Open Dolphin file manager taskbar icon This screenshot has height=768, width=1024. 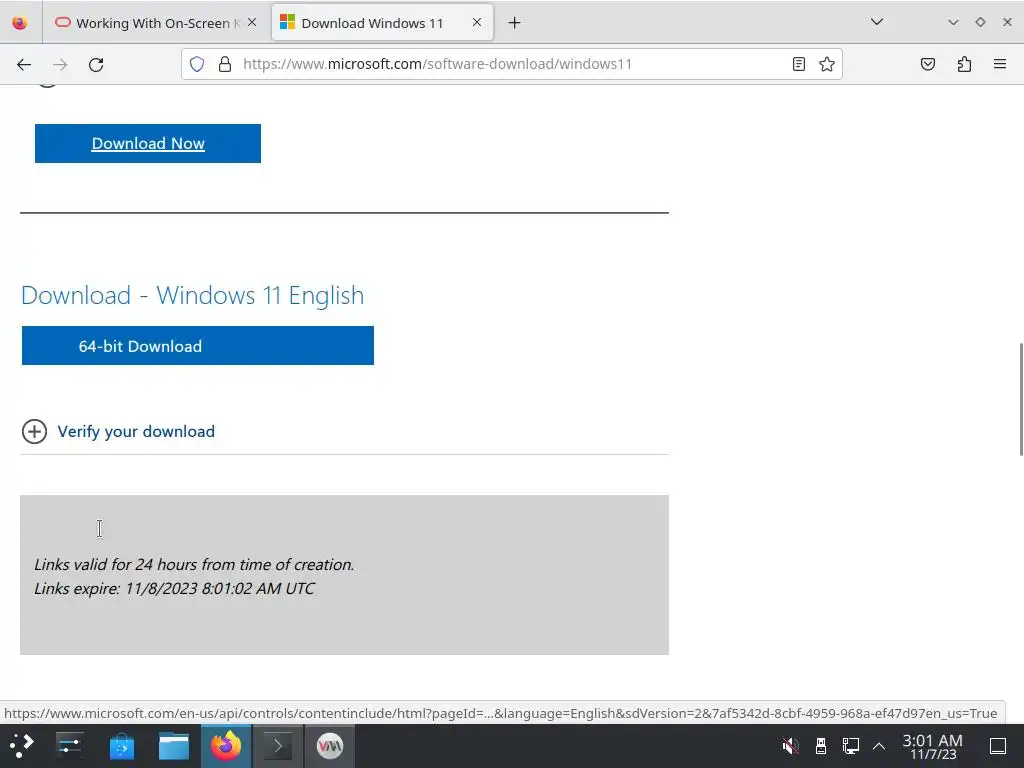click(x=174, y=746)
